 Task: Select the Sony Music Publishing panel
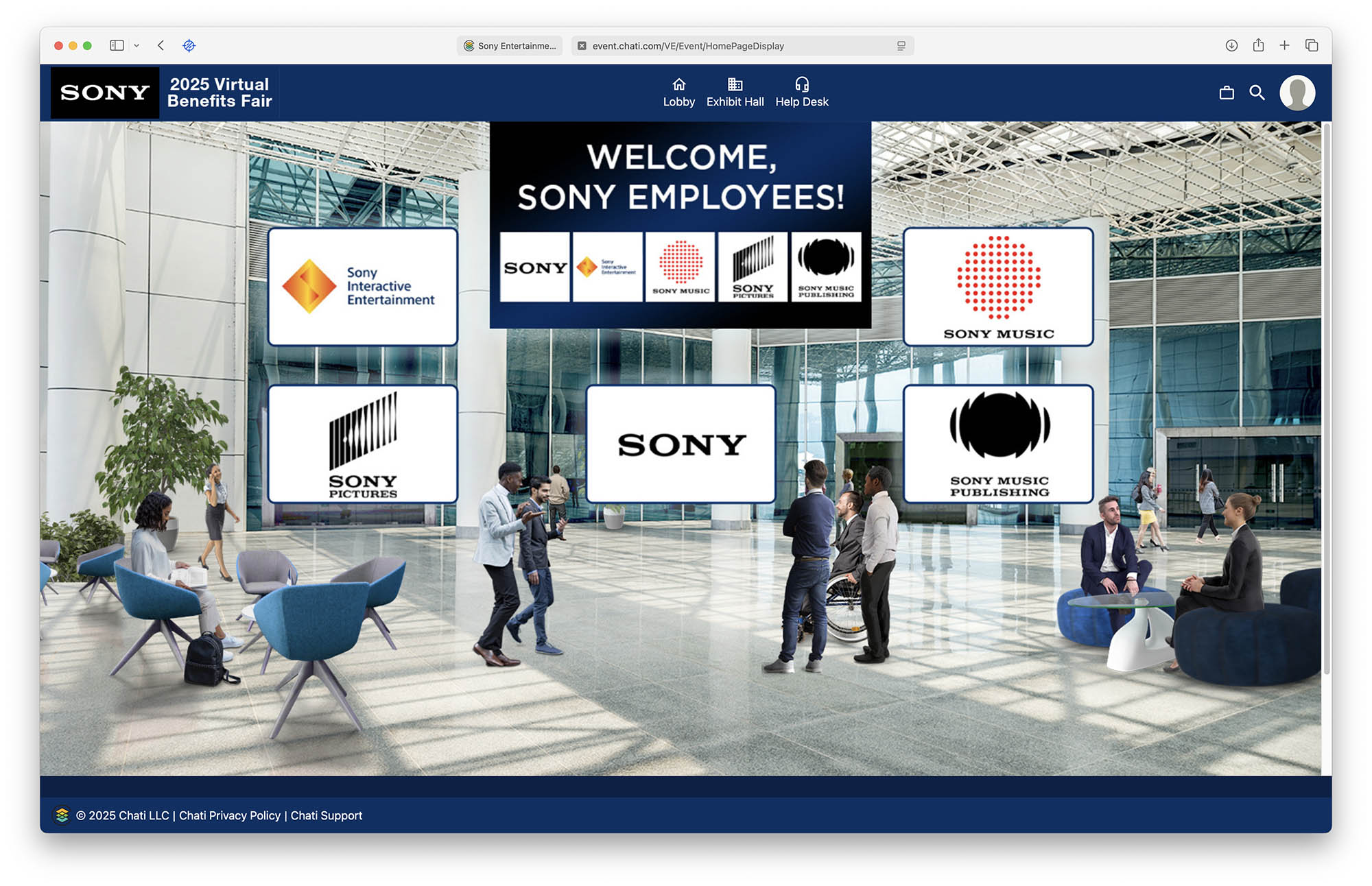998,444
